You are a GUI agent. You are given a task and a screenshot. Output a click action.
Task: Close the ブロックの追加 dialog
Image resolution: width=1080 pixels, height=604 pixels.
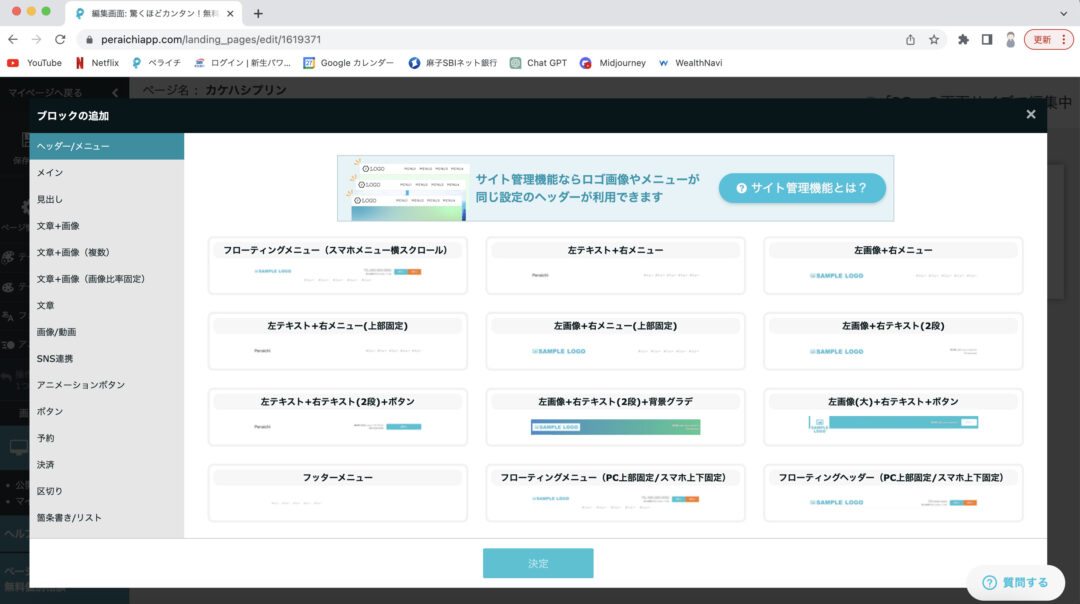1030,114
